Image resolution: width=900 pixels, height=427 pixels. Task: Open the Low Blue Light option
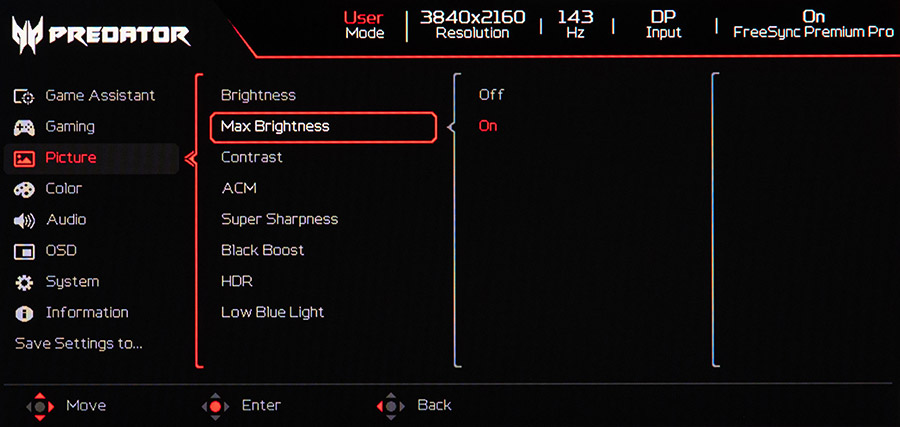tap(273, 312)
